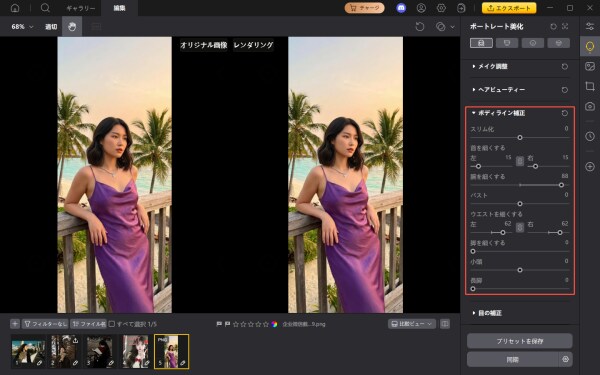Toggle the すべて選択 checkbox
600x375 pixels.
click(112, 324)
